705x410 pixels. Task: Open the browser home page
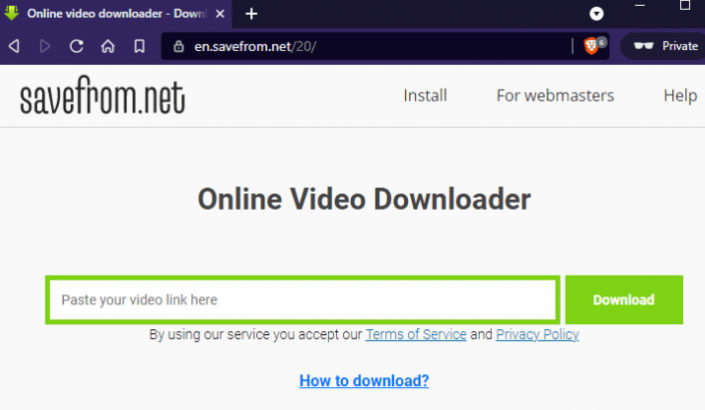[108, 46]
